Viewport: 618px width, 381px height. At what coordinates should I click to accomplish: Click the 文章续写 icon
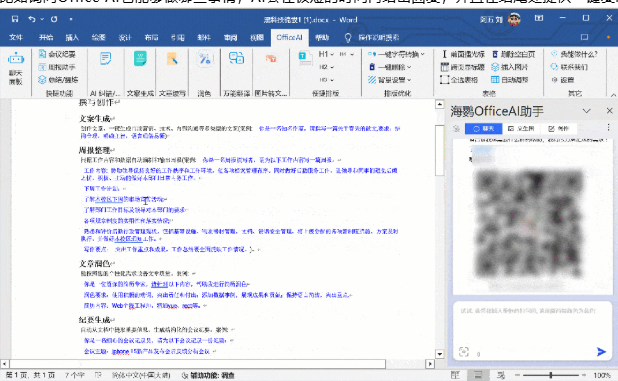tap(172, 59)
